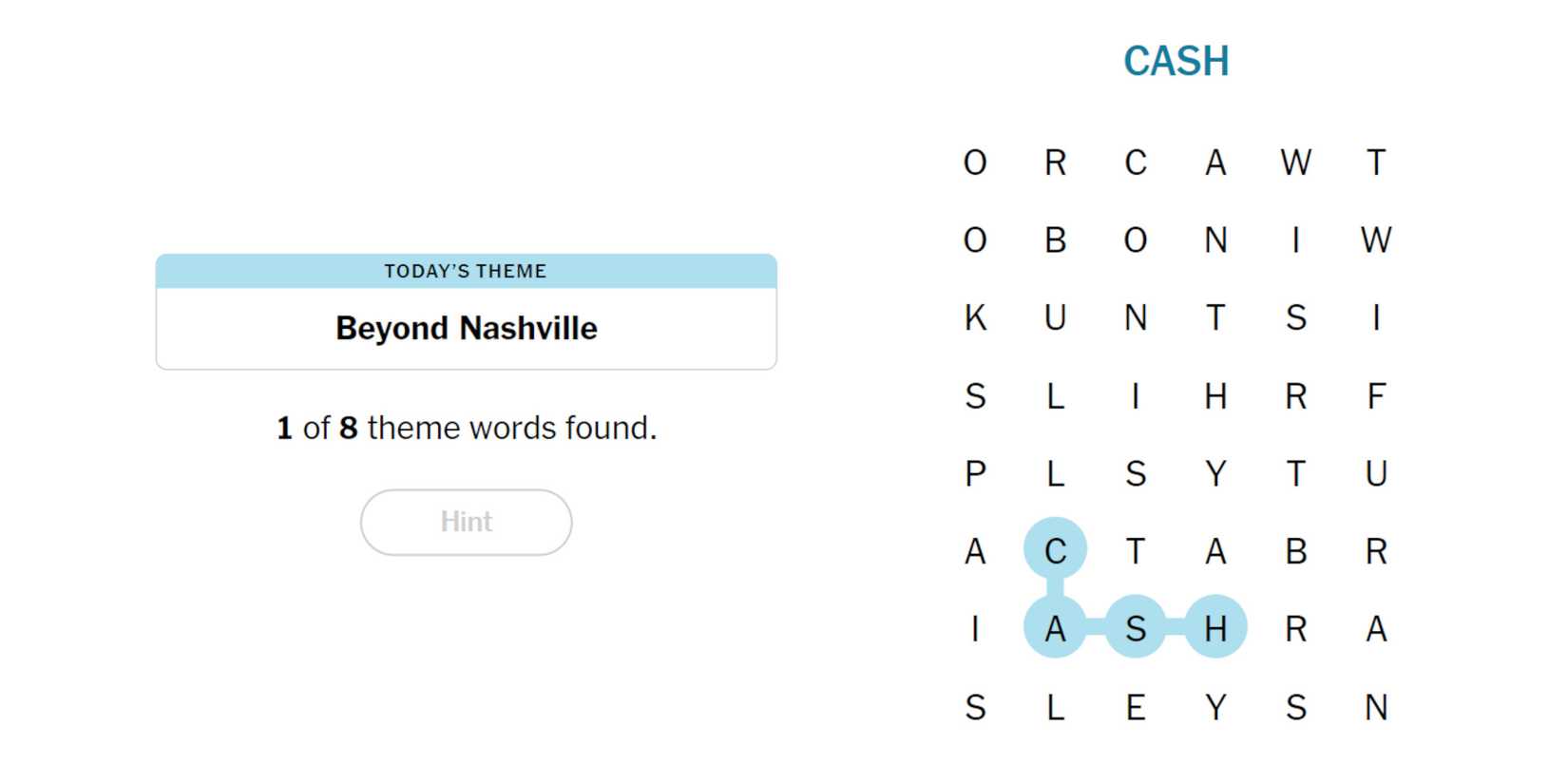
Task: Click the highlighted letter S tile
Action: [1136, 628]
